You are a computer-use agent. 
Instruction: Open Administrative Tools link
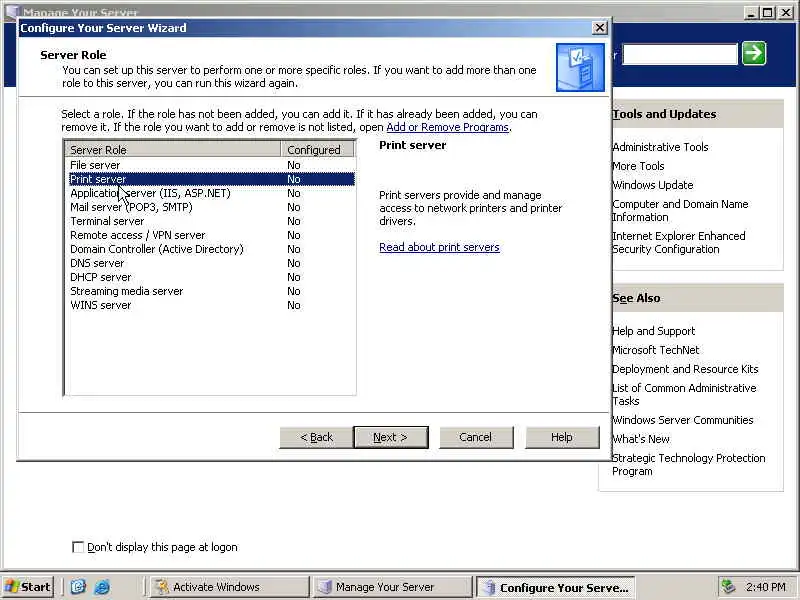(660, 147)
